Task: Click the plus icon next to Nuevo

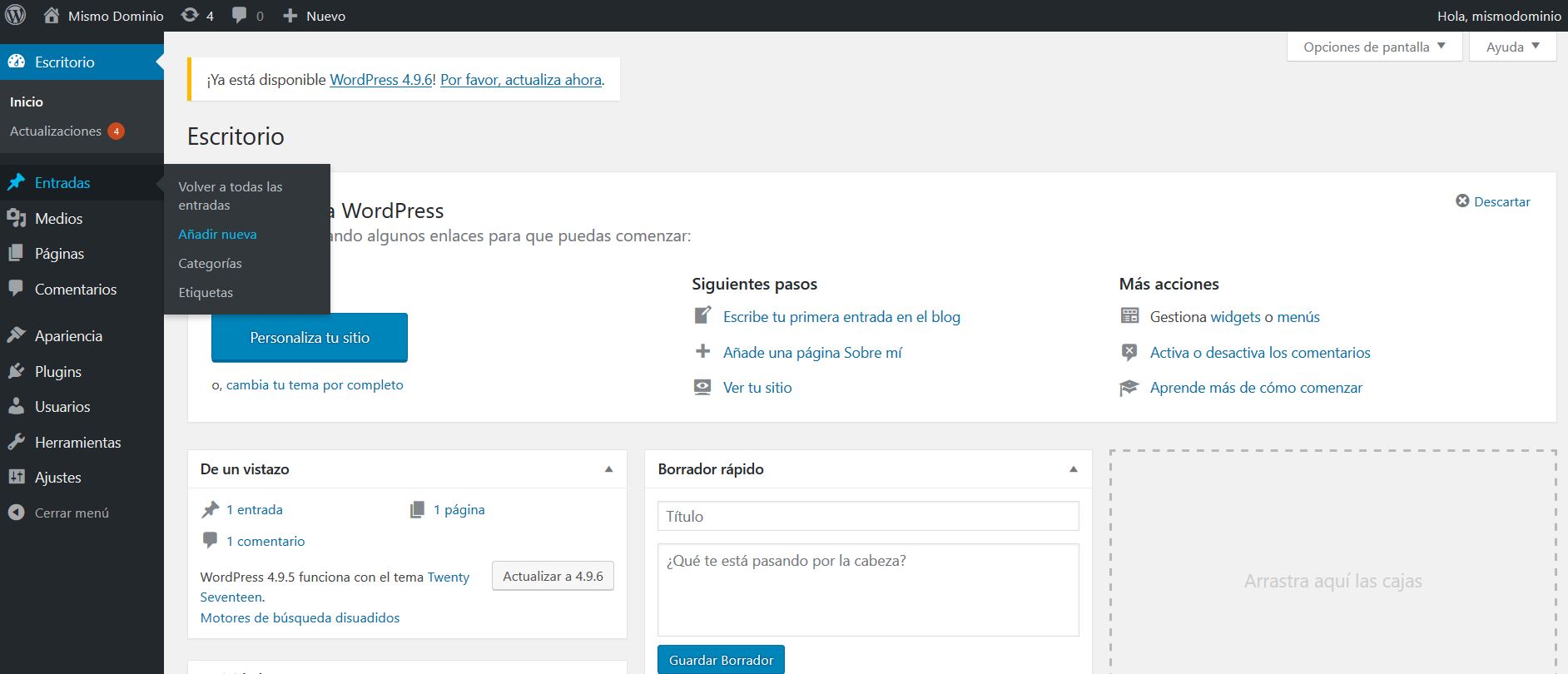Action: click(x=290, y=16)
